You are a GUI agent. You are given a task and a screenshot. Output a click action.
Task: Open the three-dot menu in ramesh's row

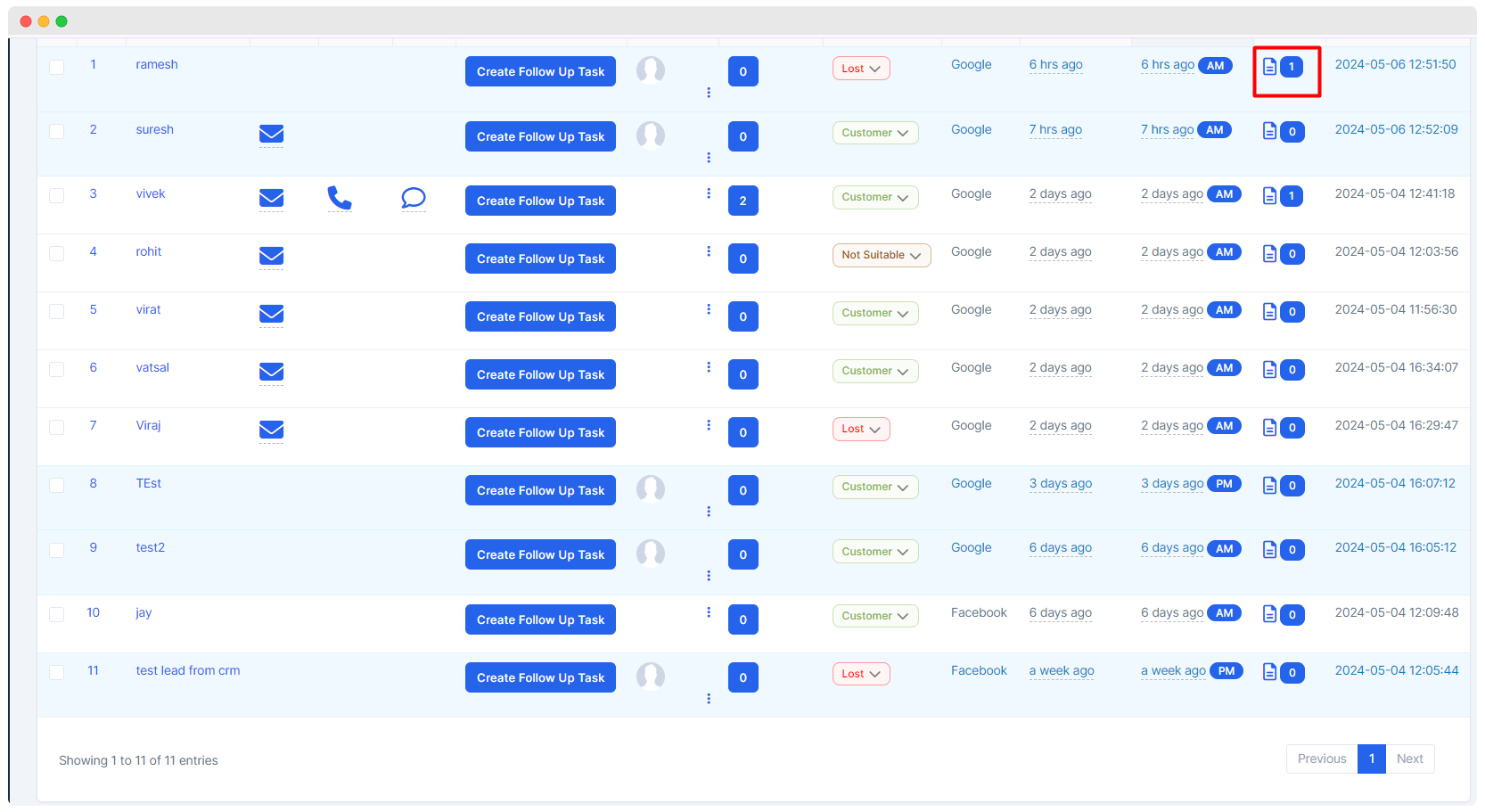(709, 93)
